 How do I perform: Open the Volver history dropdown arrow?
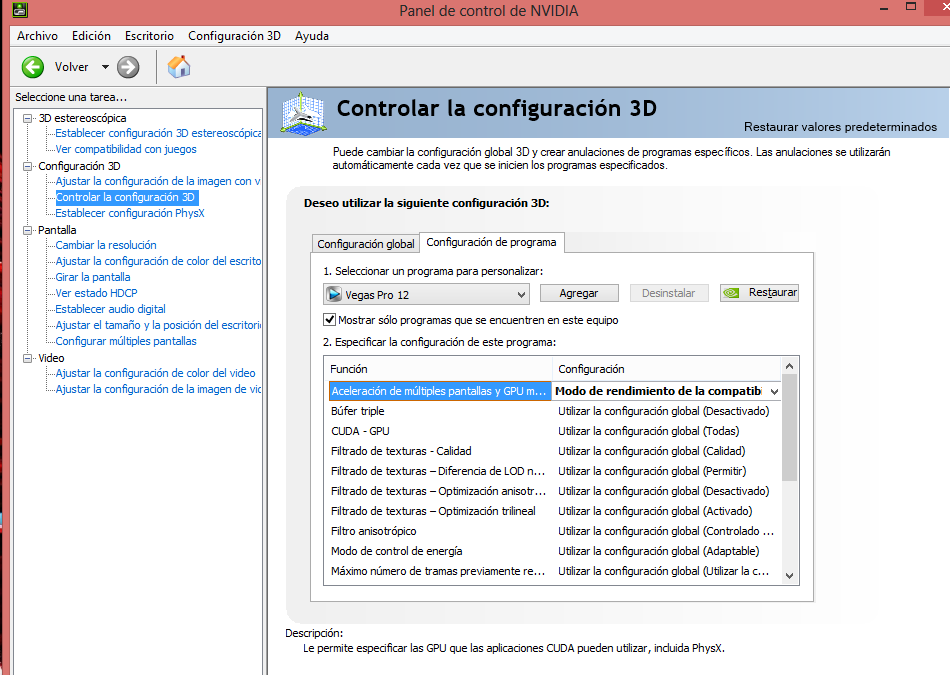(105, 67)
